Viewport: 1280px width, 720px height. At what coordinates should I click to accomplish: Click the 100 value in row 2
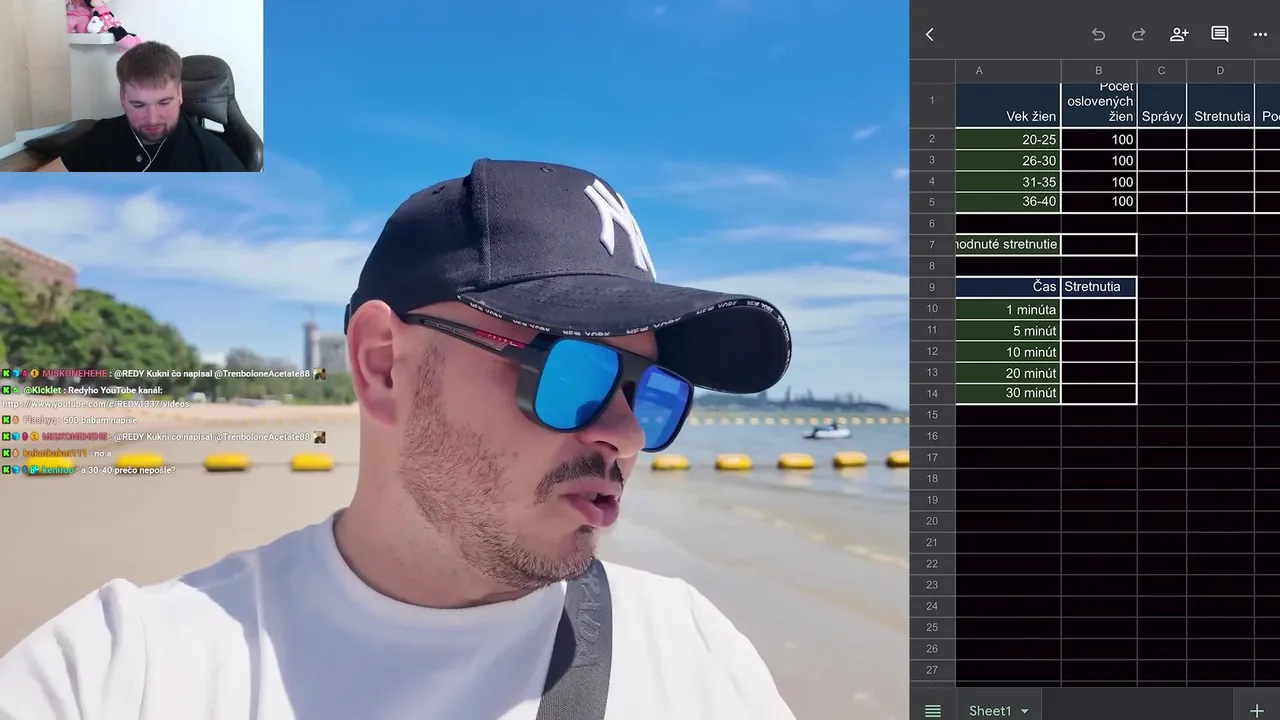[x=1099, y=139]
